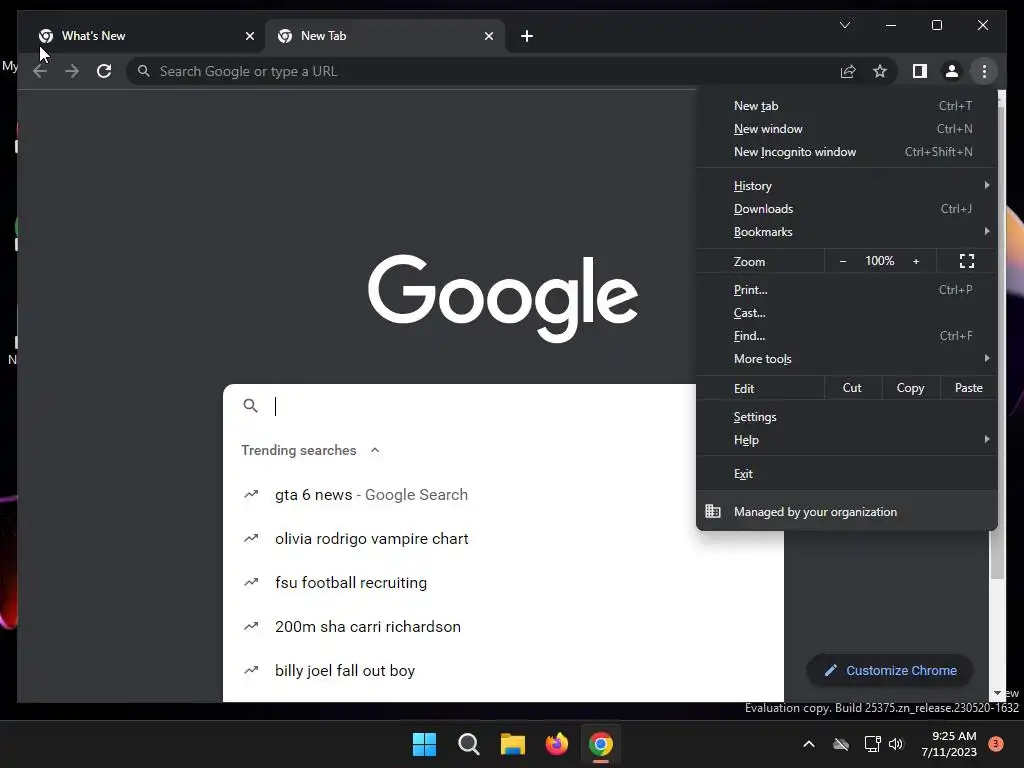This screenshot has width=1024, height=768.
Task: Open a new tab with plus icon
Action: (x=527, y=36)
